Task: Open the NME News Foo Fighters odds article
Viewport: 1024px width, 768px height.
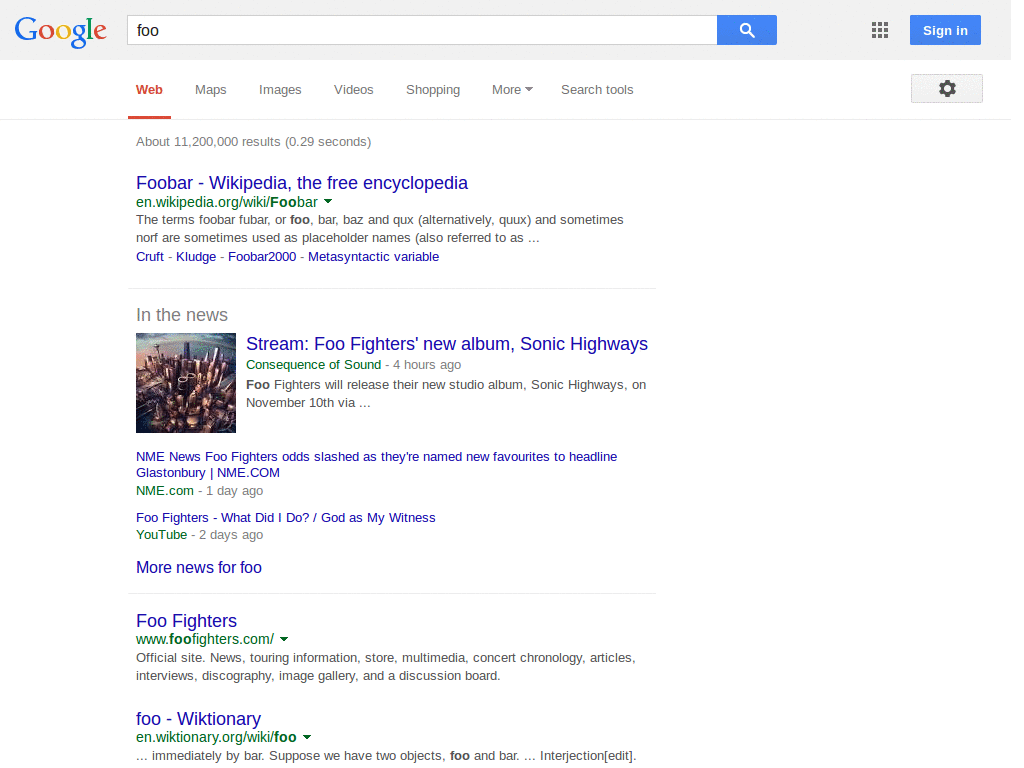Action: tap(376, 464)
